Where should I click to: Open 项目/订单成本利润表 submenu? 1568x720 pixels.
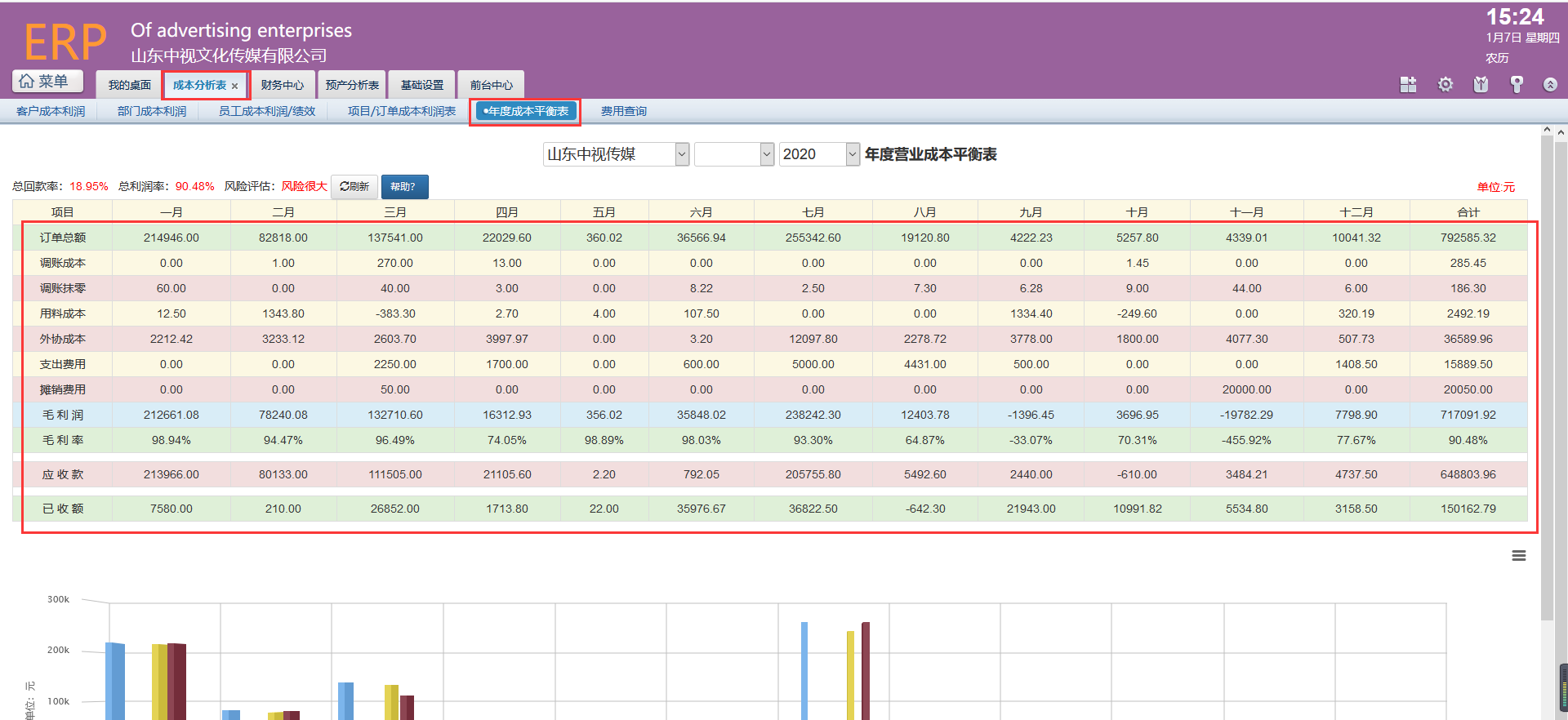pyautogui.click(x=402, y=111)
